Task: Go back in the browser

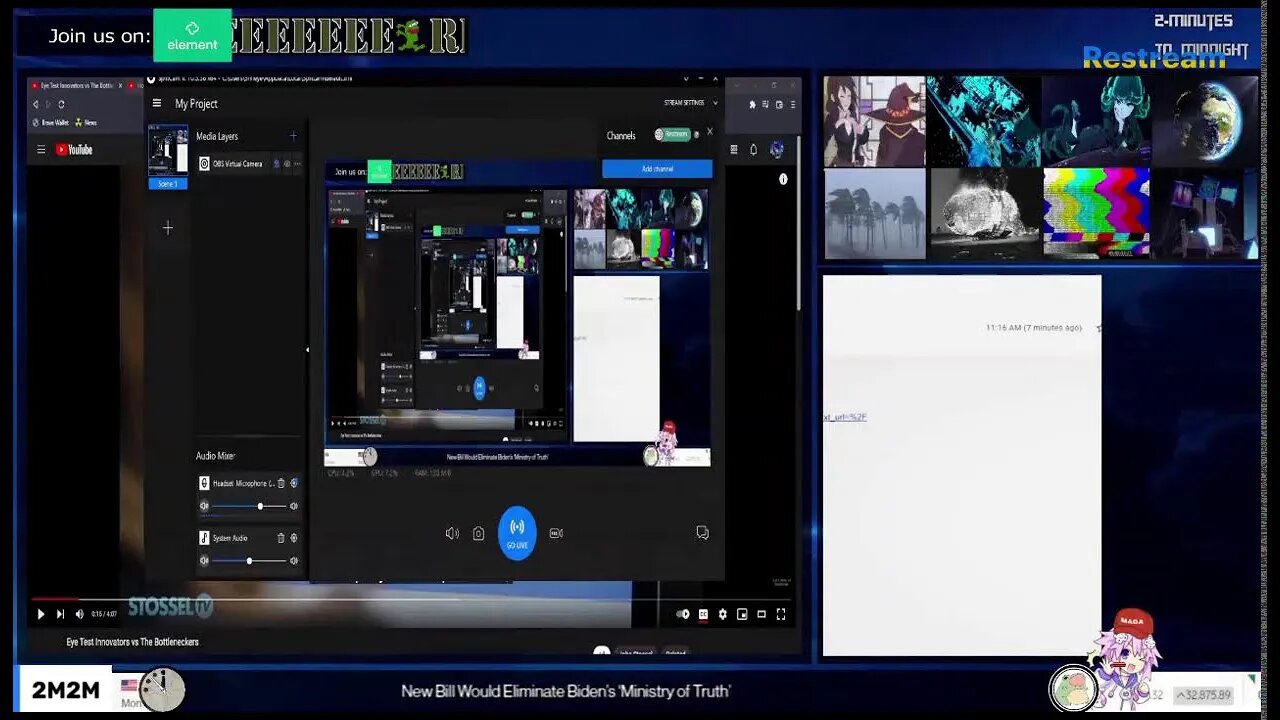Action: [x=36, y=104]
